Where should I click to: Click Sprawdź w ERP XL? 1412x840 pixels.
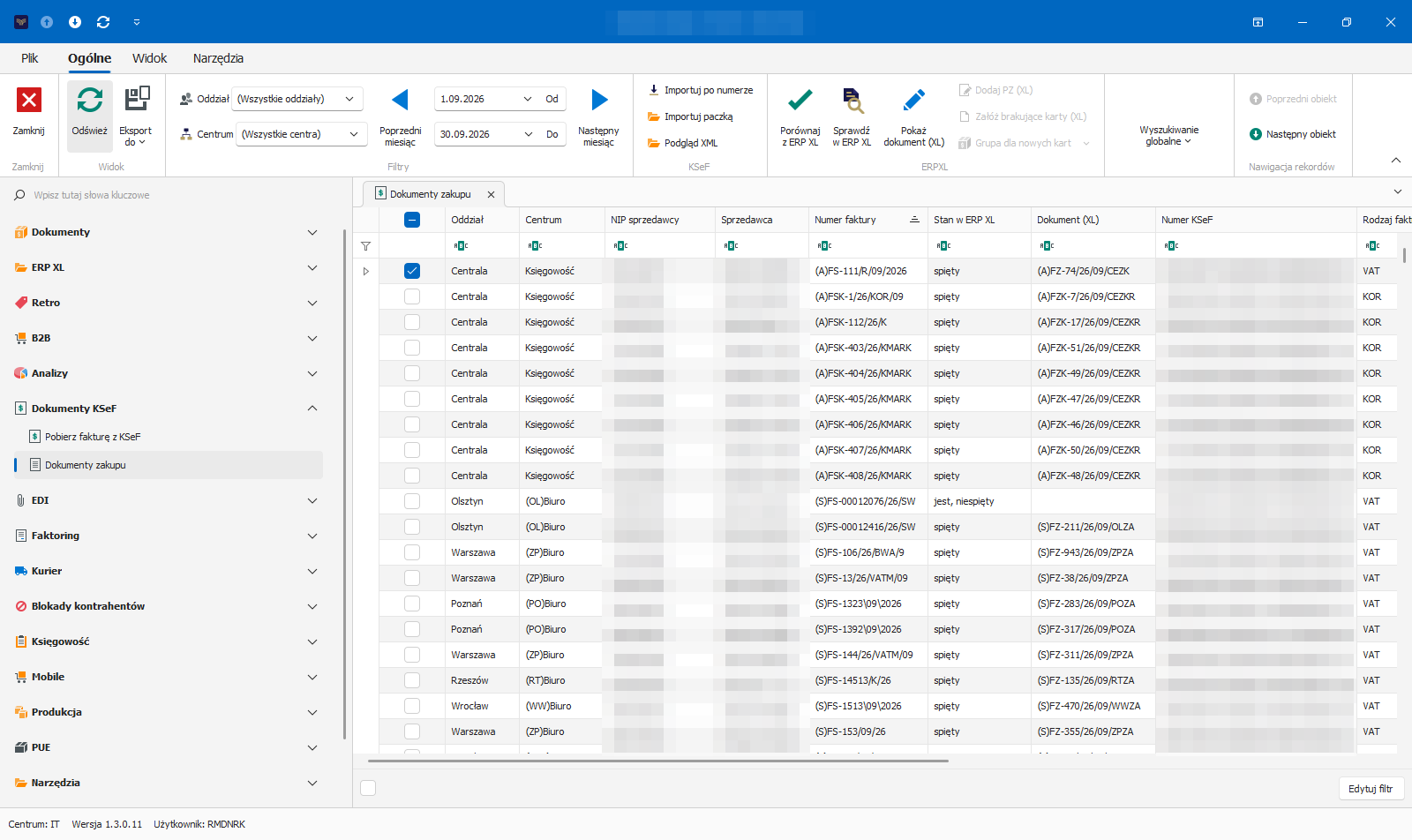(x=852, y=116)
